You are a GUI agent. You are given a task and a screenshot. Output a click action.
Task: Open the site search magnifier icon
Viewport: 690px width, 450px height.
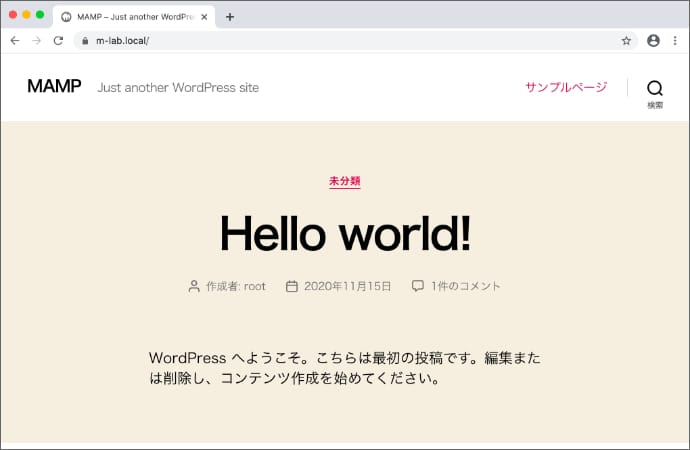[x=654, y=88]
